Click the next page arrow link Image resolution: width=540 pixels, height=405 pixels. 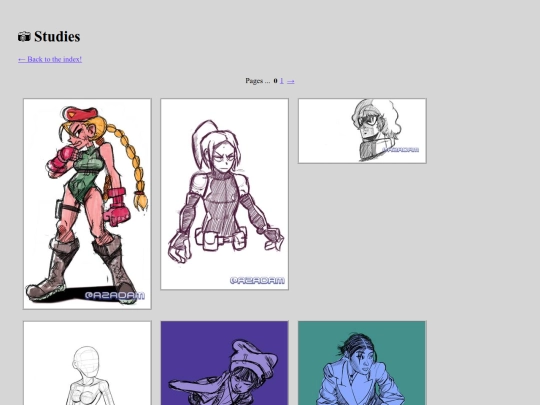[x=291, y=81]
